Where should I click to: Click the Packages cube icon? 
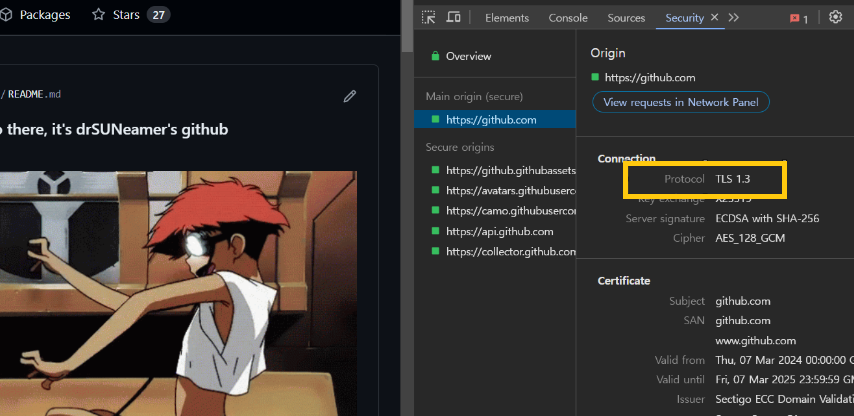point(6,15)
